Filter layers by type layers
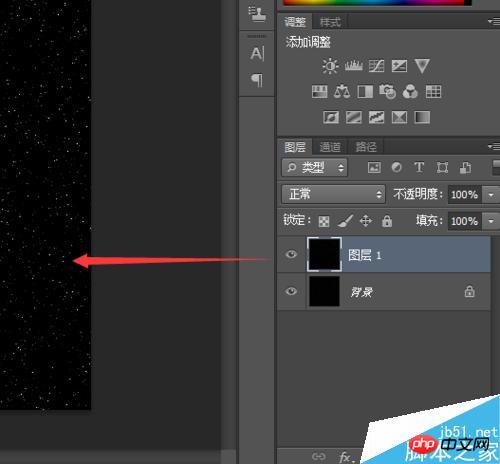The height and width of the screenshot is (464, 500). click(419, 167)
